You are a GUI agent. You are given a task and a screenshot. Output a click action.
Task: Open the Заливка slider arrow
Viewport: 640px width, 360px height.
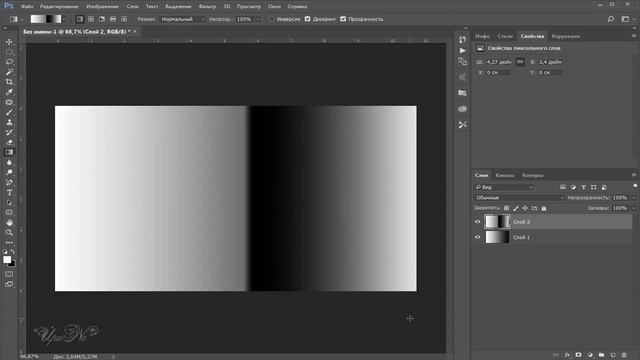[x=633, y=208]
